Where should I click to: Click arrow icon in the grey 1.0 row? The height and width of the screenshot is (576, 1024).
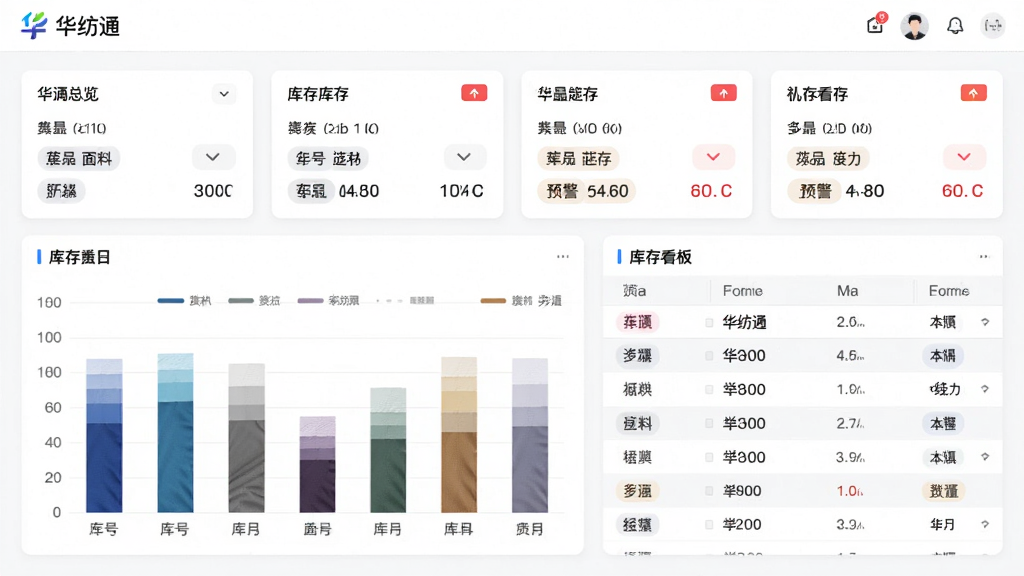click(985, 389)
